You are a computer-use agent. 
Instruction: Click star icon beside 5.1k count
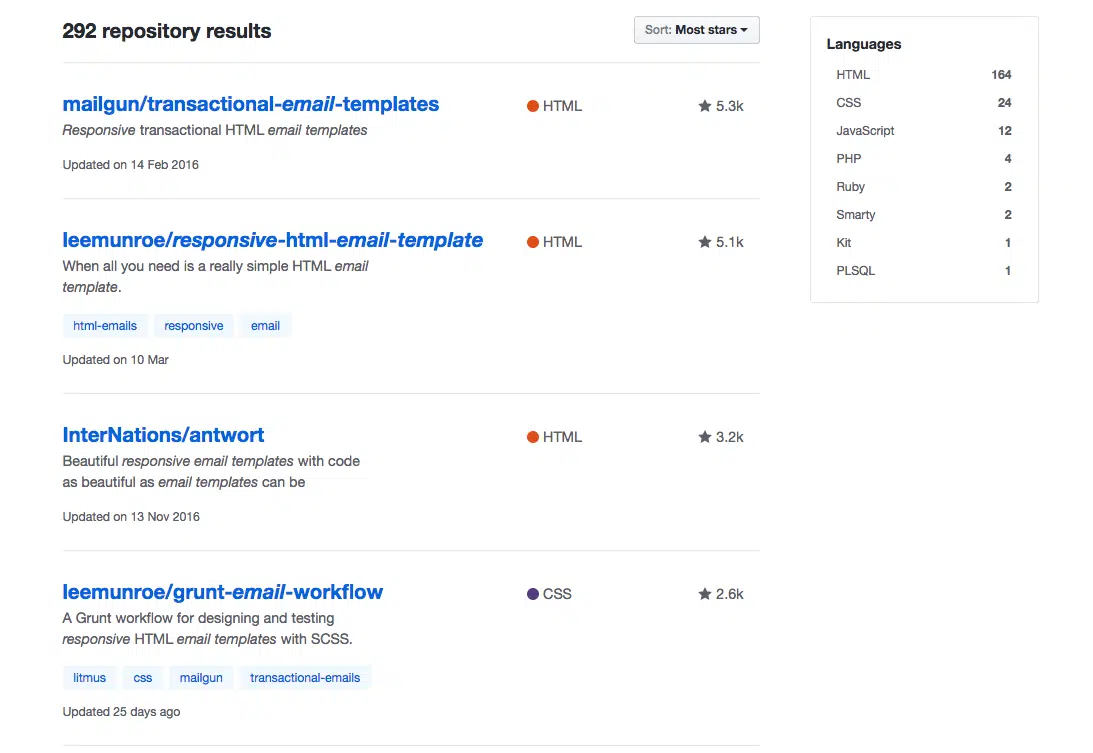click(705, 242)
